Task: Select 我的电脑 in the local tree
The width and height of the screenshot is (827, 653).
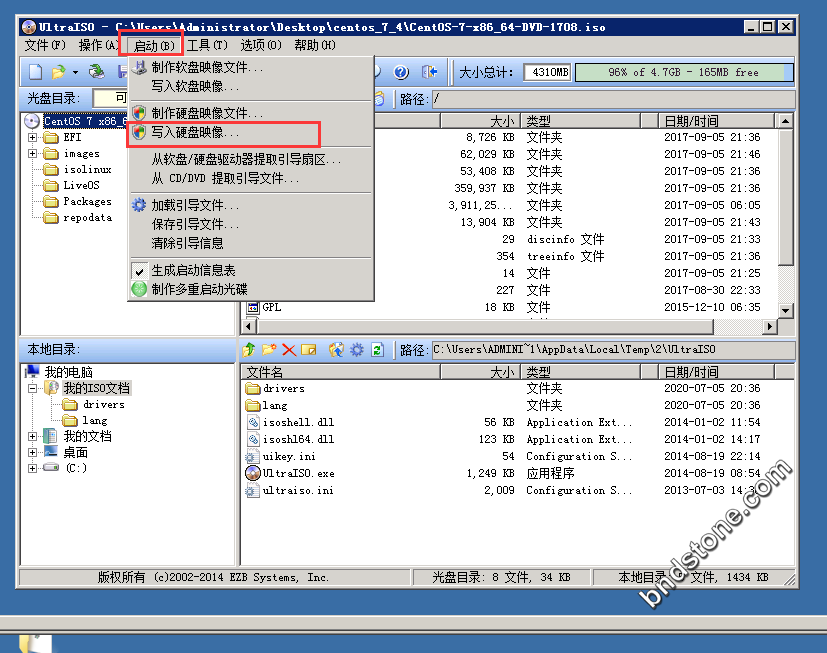Action: (x=69, y=372)
